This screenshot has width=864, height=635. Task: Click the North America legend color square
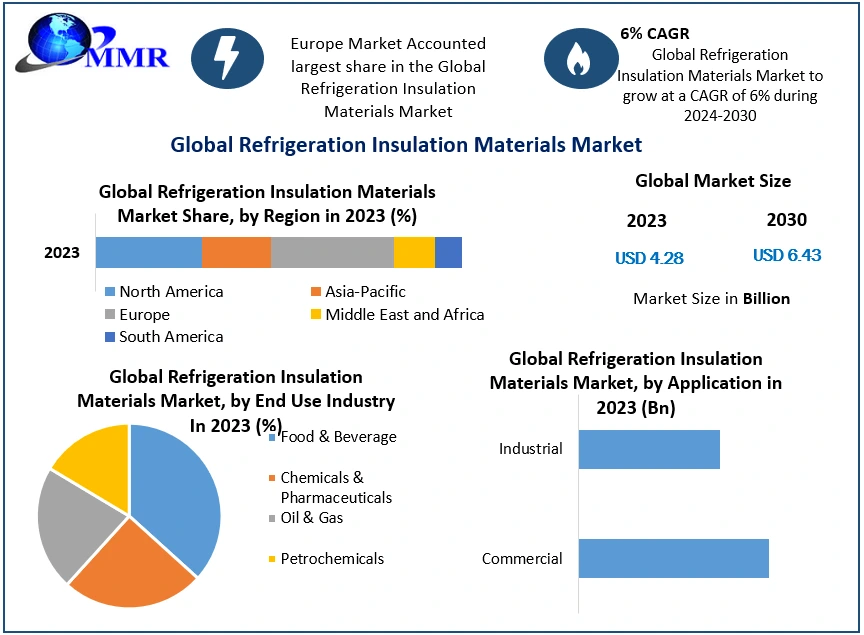tap(110, 292)
